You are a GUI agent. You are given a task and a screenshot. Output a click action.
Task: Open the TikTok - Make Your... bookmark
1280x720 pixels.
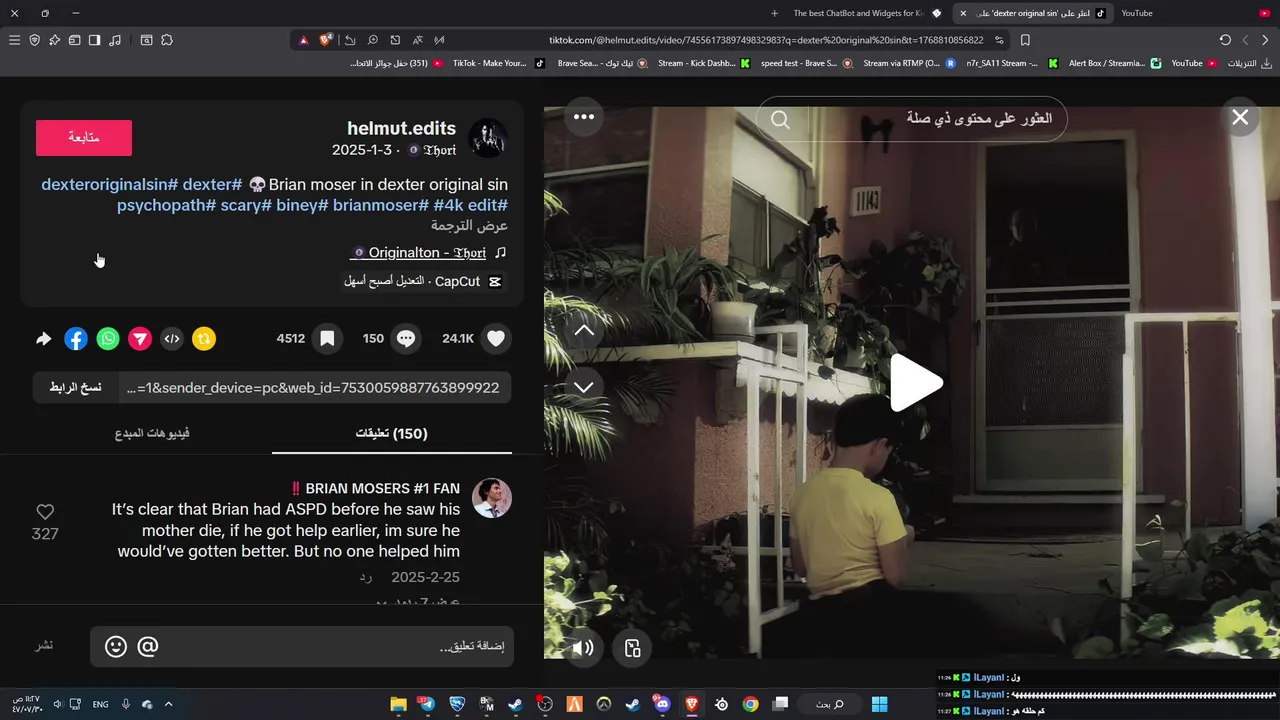(x=498, y=63)
